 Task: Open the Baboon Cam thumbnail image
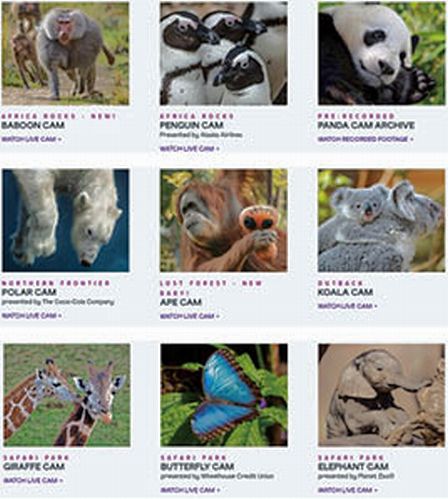(x=65, y=53)
